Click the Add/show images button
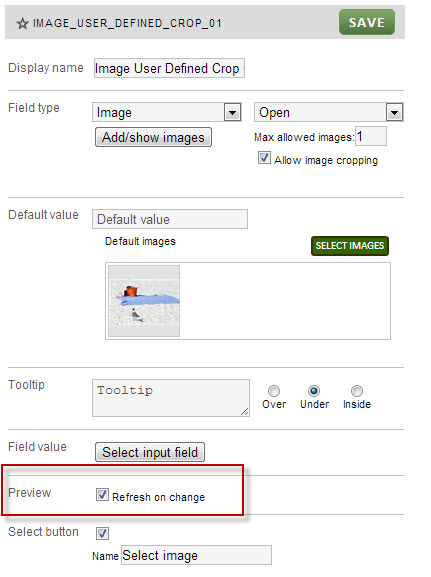Viewport: 431px width, 577px height. [153, 137]
